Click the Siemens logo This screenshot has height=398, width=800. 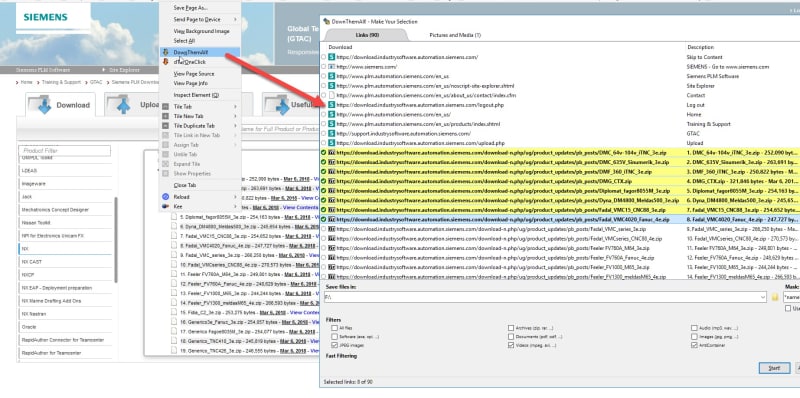click(x=45, y=17)
